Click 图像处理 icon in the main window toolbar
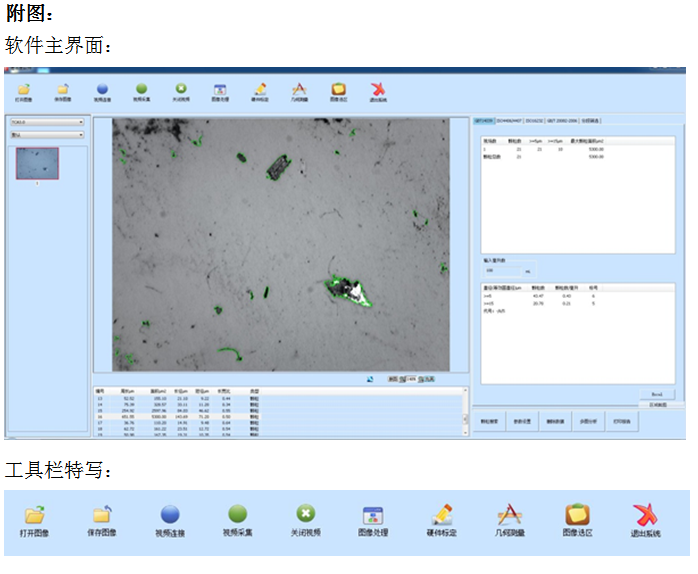Image resolution: width=698 pixels, height=574 pixels. coord(220,90)
